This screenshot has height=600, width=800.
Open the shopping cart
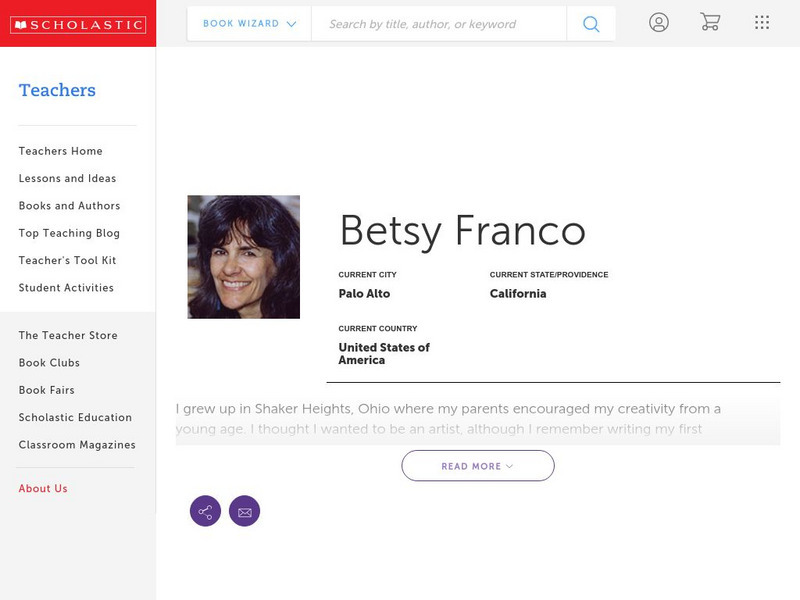pos(710,23)
